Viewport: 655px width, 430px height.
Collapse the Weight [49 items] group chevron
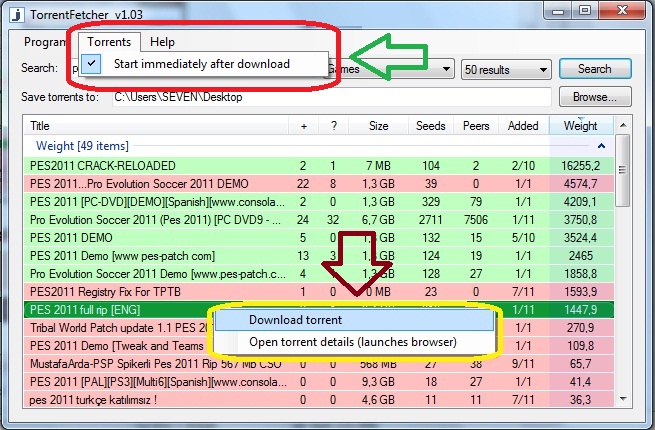pos(602,146)
